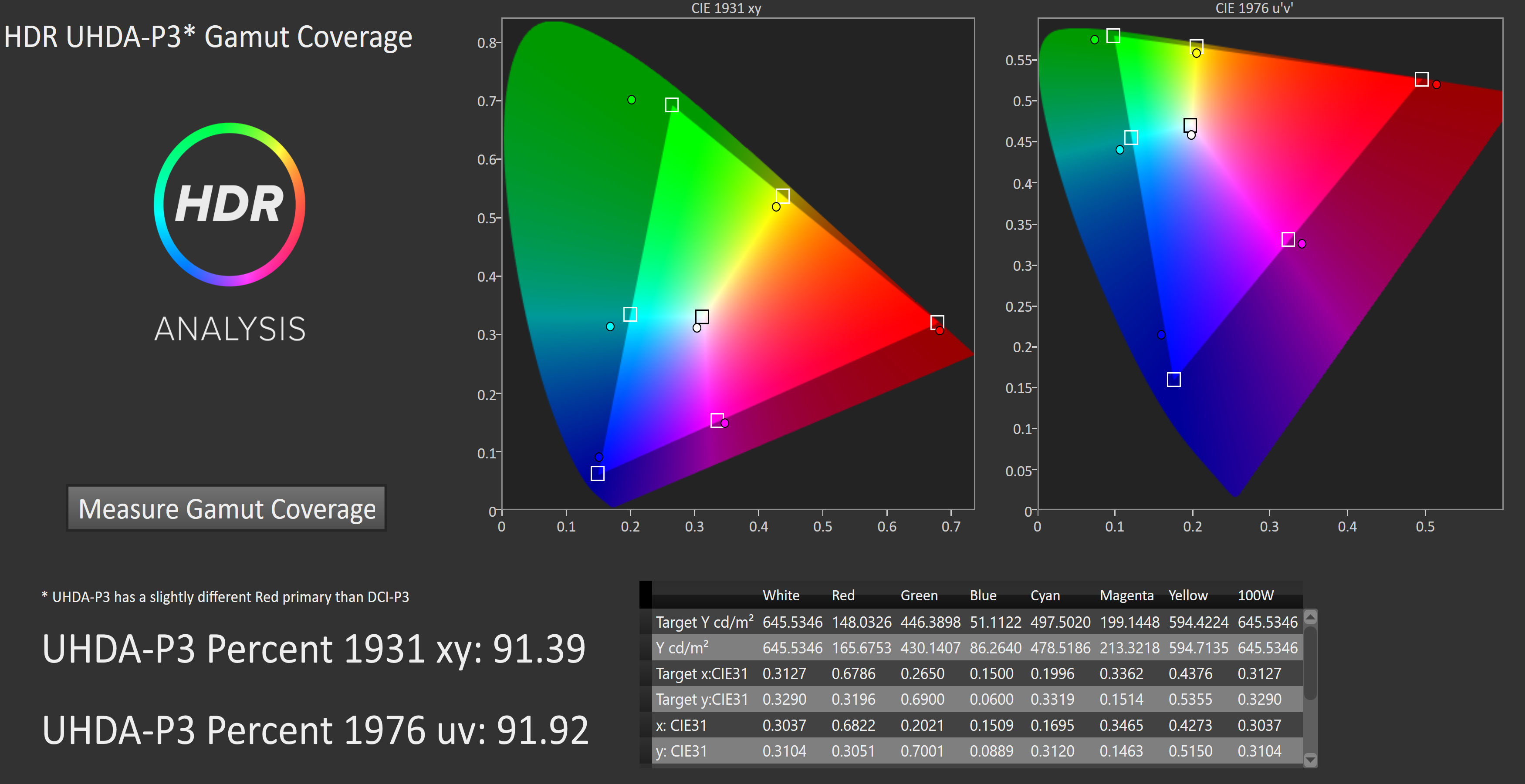Viewport: 1525px width, 784px height.
Task: Select the green target square in CIE 1931 chart
Action: pyautogui.click(x=671, y=105)
